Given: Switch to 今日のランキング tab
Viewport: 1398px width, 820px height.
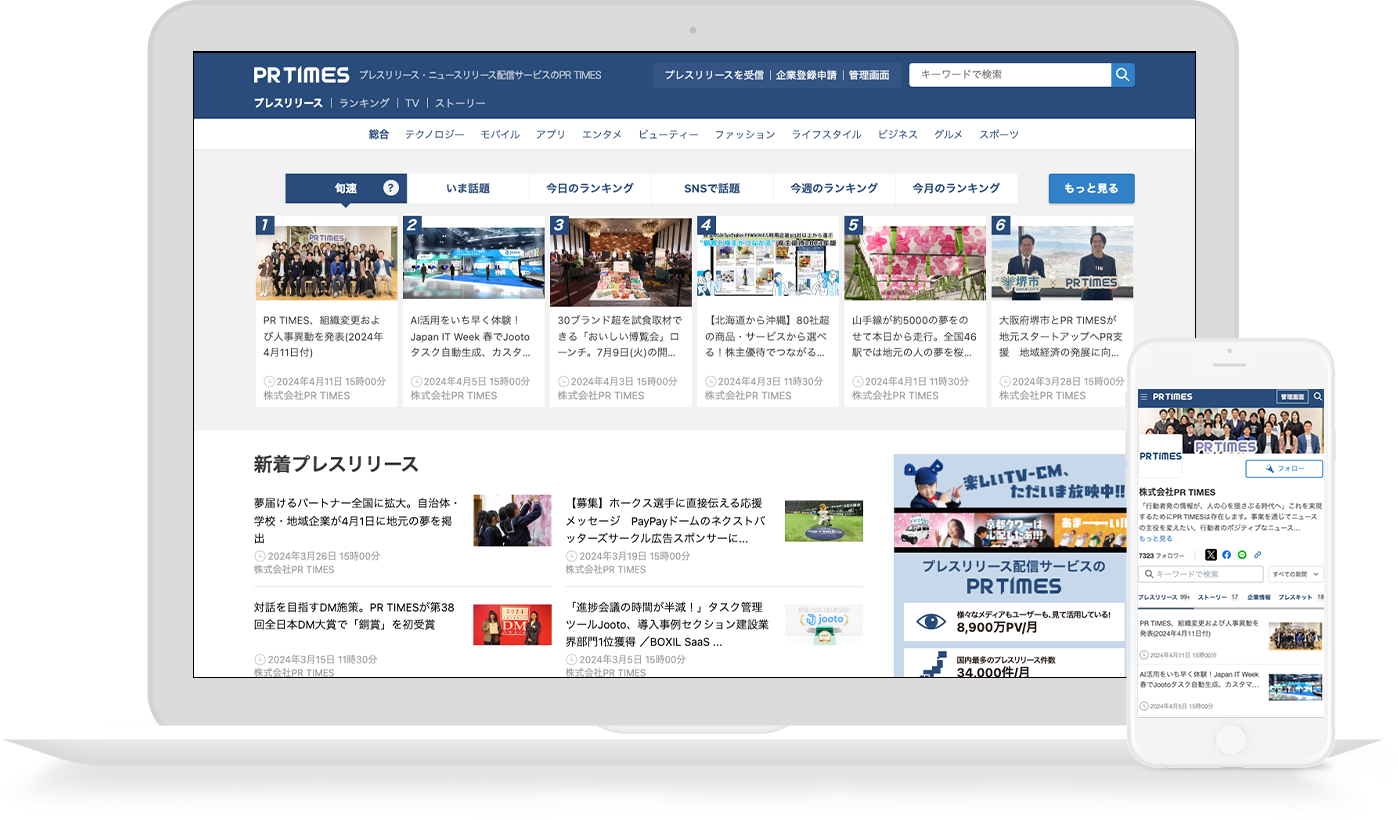Looking at the screenshot, I should pos(590,188).
